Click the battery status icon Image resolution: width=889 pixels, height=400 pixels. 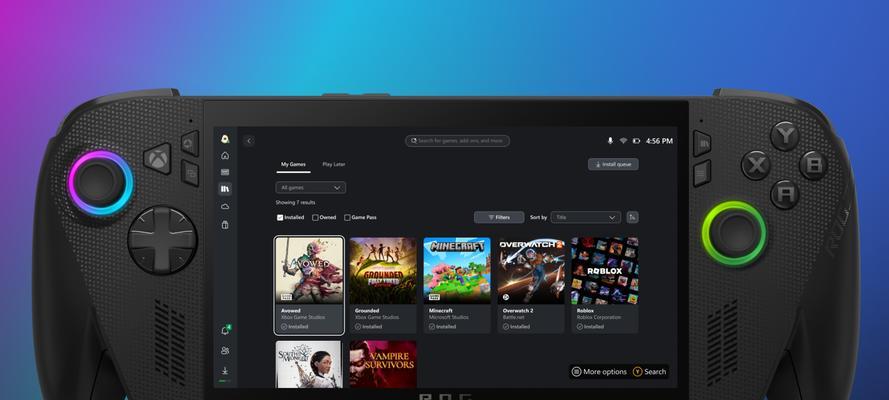636,141
